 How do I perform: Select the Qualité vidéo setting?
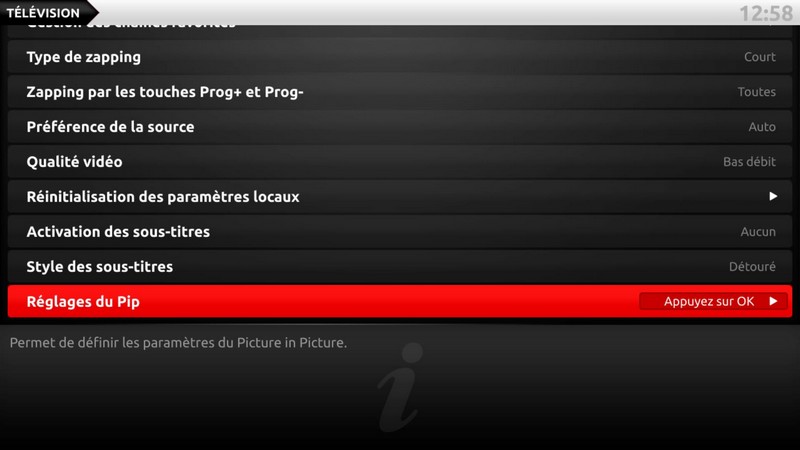pos(399,162)
